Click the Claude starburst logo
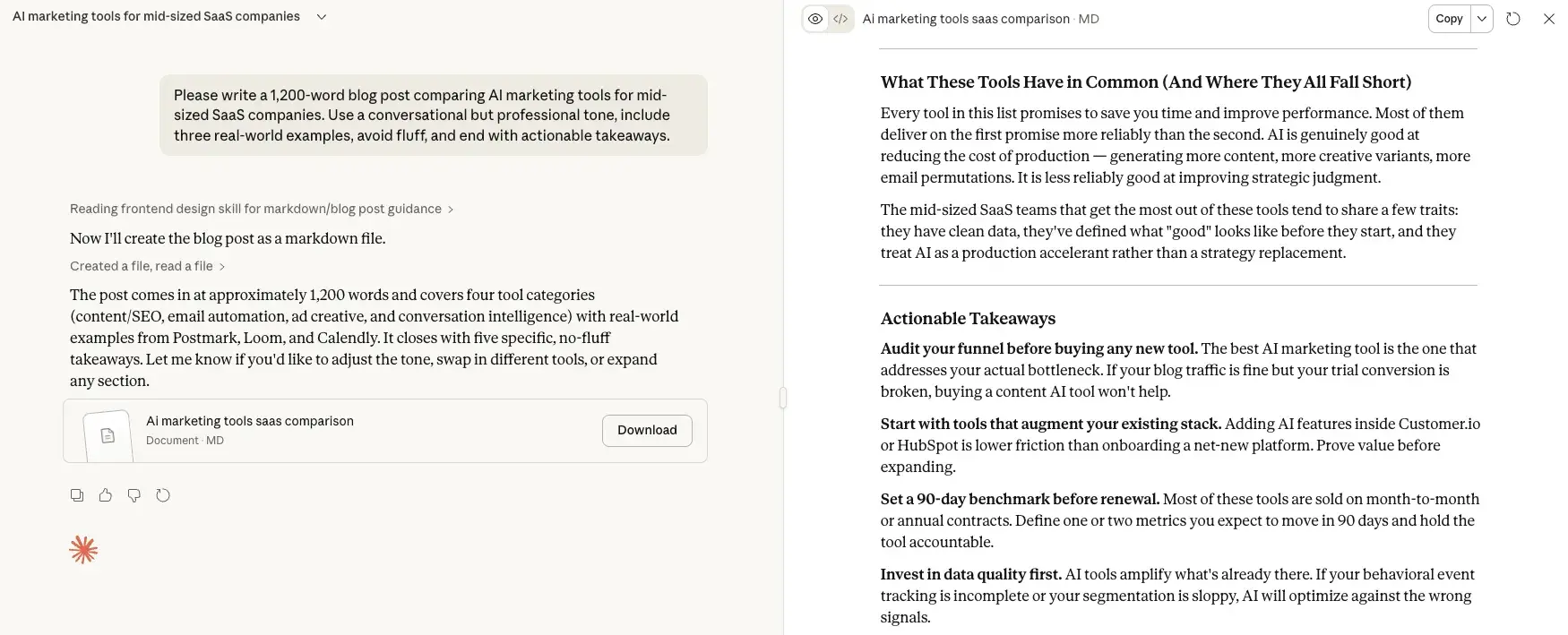Screen dimensions: 1568x635 (83, 550)
